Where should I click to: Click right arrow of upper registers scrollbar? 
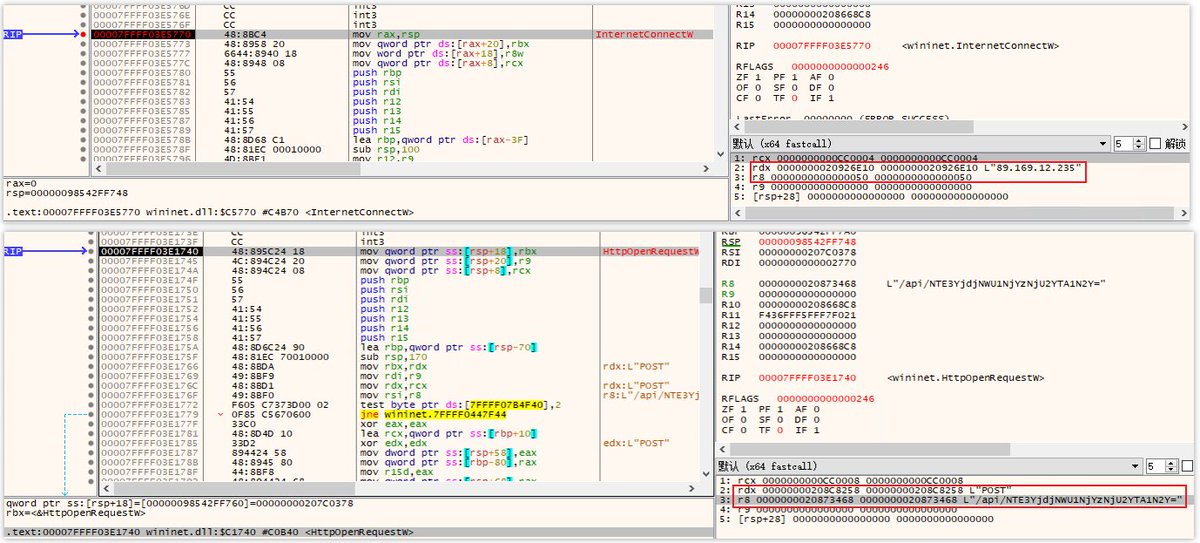(x=1184, y=126)
